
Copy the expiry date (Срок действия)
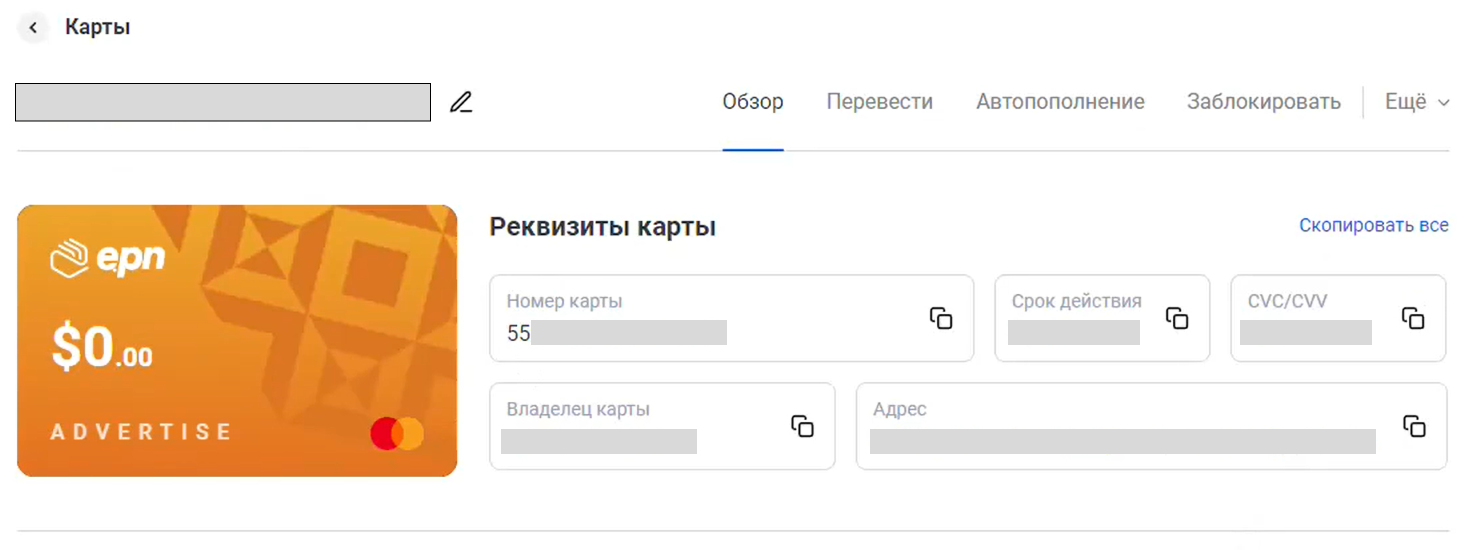click(x=1177, y=318)
